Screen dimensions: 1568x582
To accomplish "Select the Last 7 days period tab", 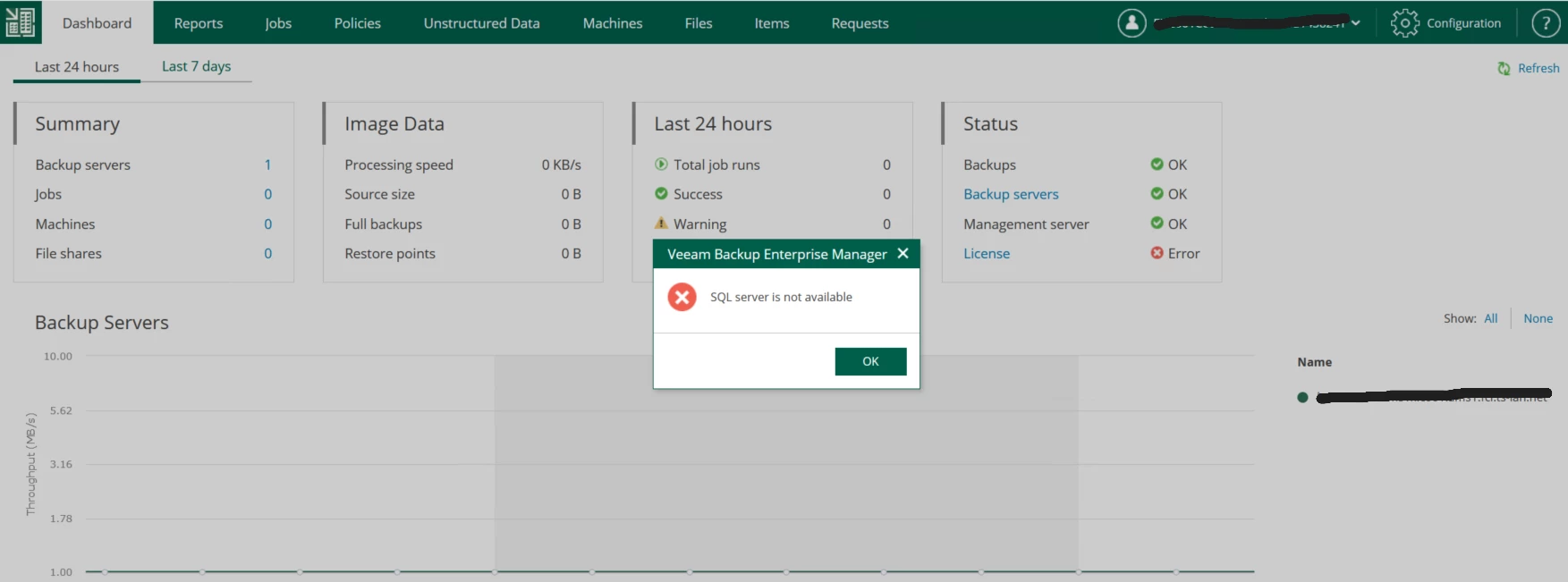I will click(x=196, y=66).
